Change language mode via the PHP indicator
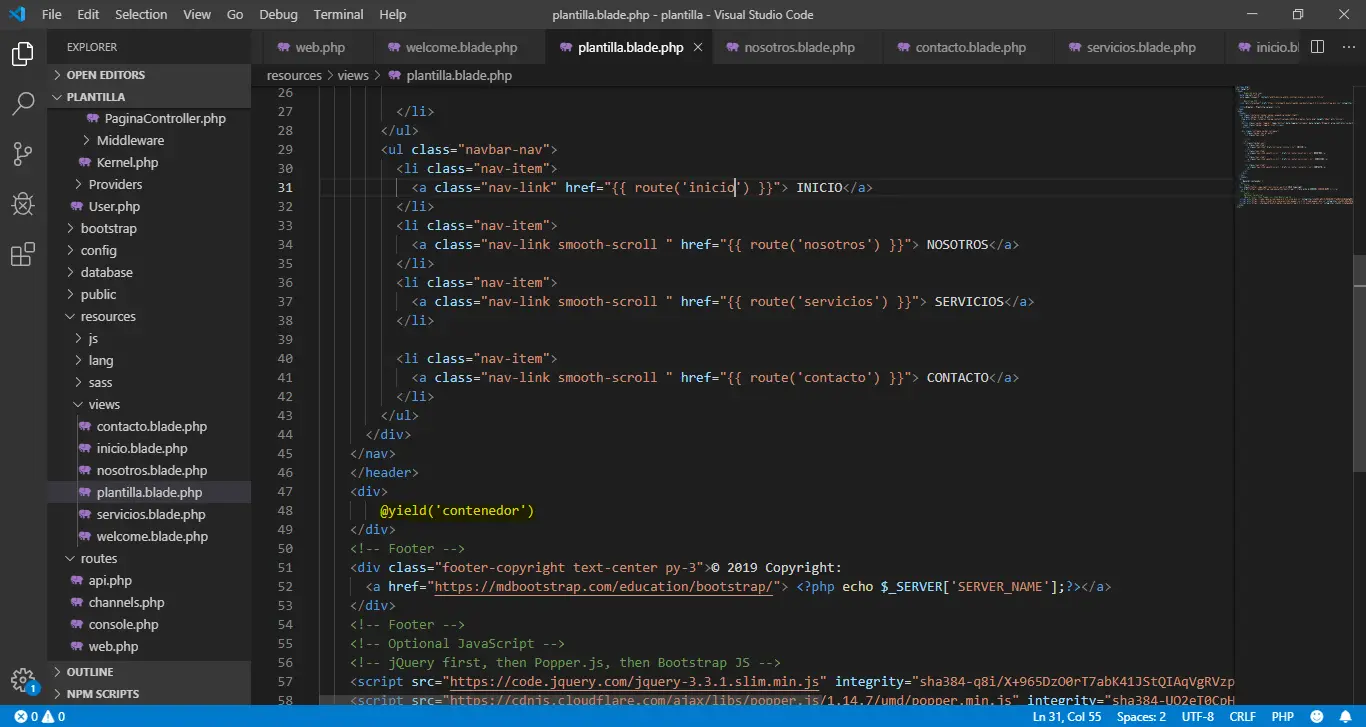This screenshot has width=1366, height=727. coord(1282,716)
